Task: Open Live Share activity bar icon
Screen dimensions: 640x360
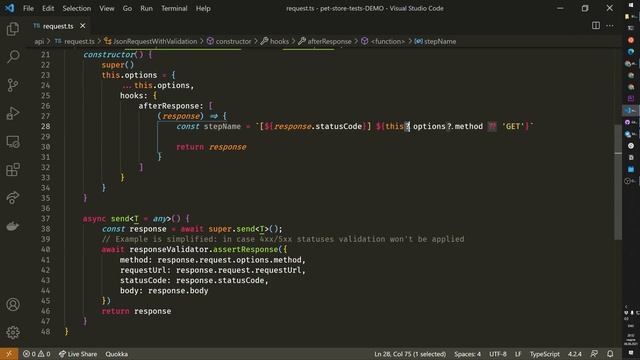Action: pos(13,198)
